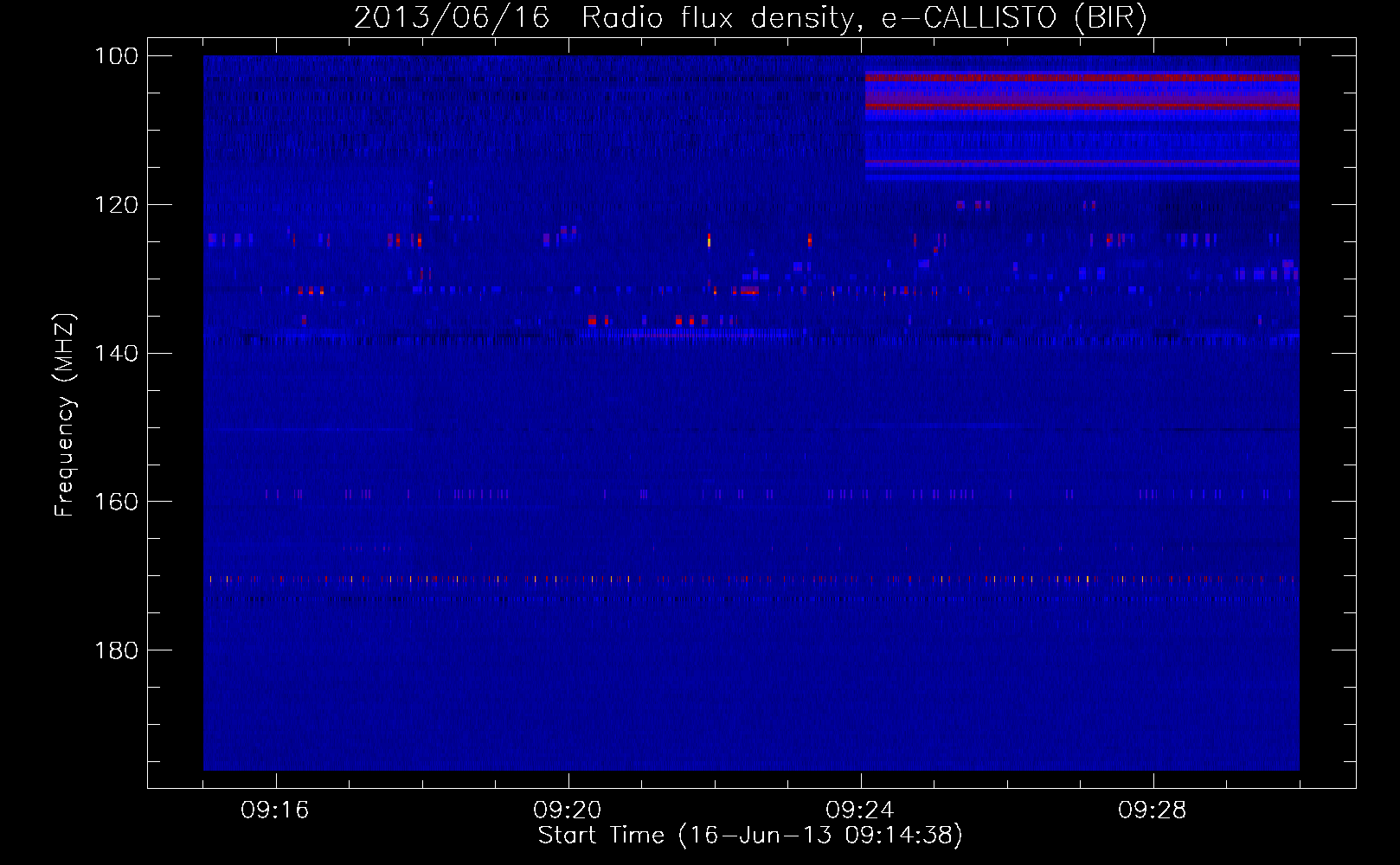Screen dimensions: 1400x865
Task: Click the 180 frequency tick label
Action: point(117,650)
